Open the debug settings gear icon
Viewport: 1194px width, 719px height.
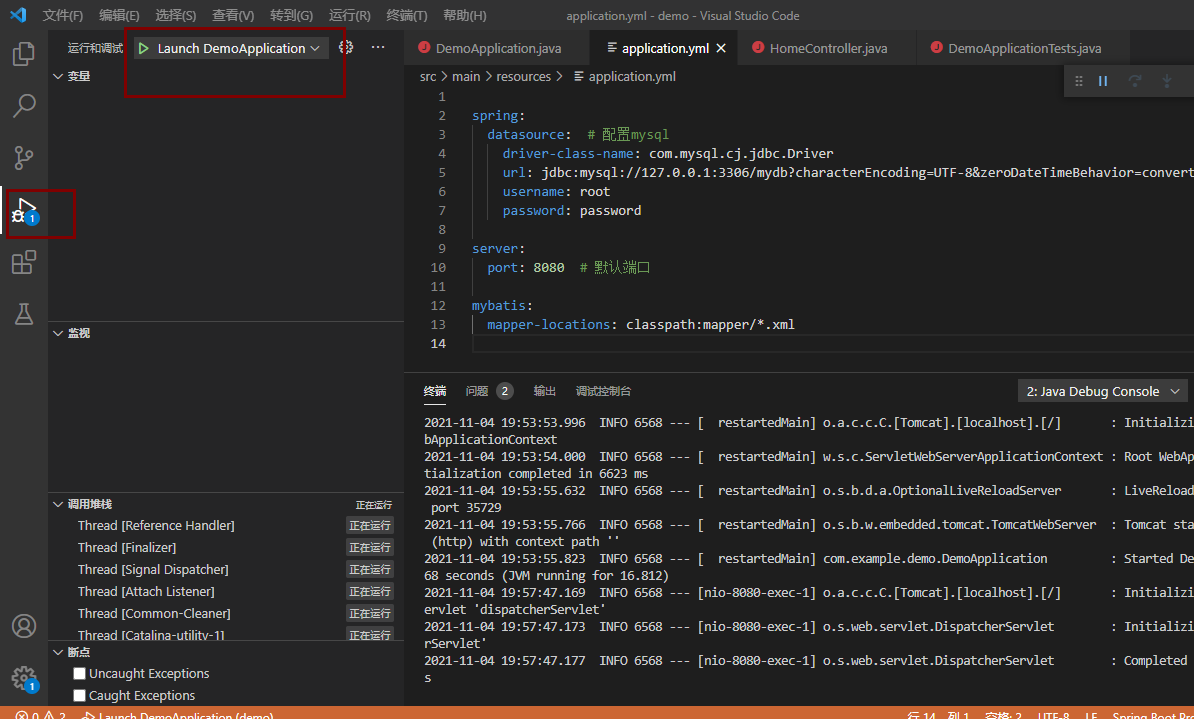click(x=344, y=47)
